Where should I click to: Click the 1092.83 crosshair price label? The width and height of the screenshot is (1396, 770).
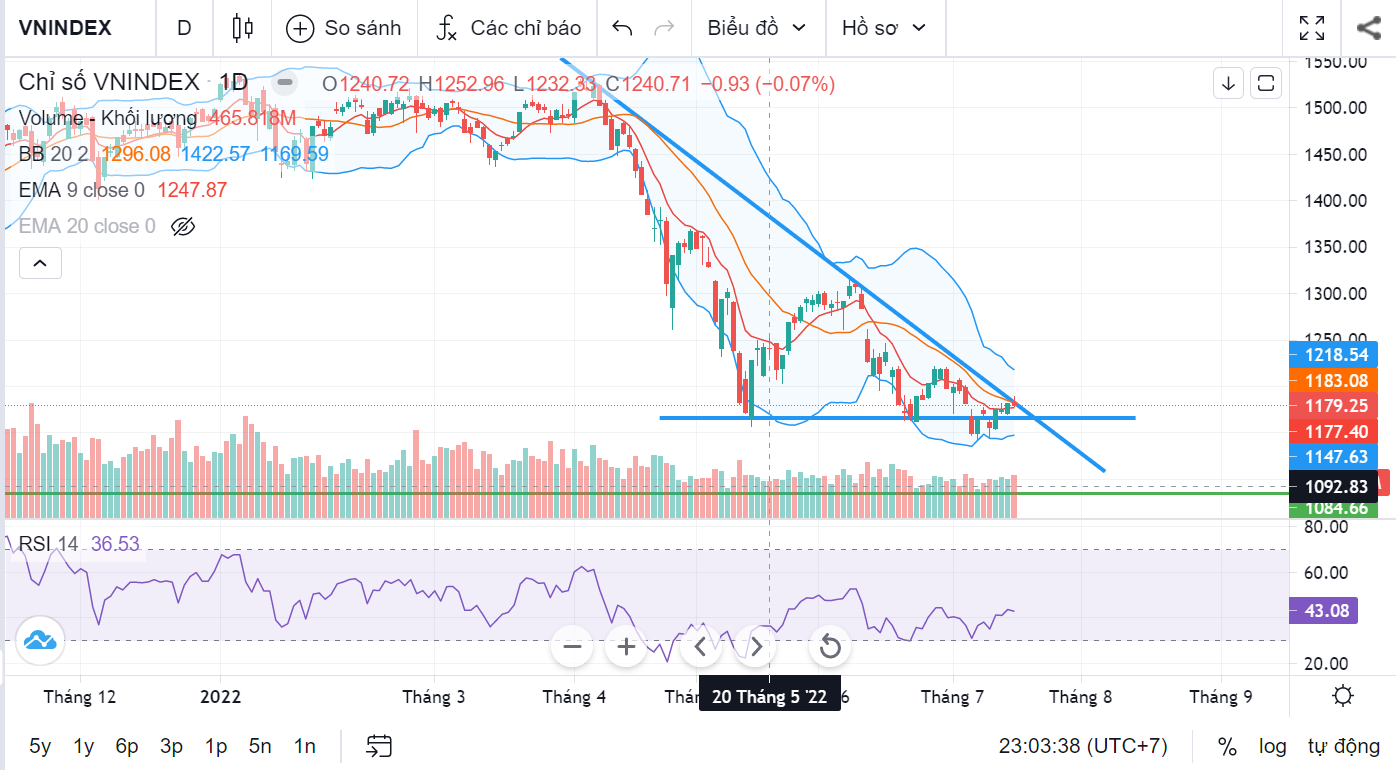(x=1334, y=486)
